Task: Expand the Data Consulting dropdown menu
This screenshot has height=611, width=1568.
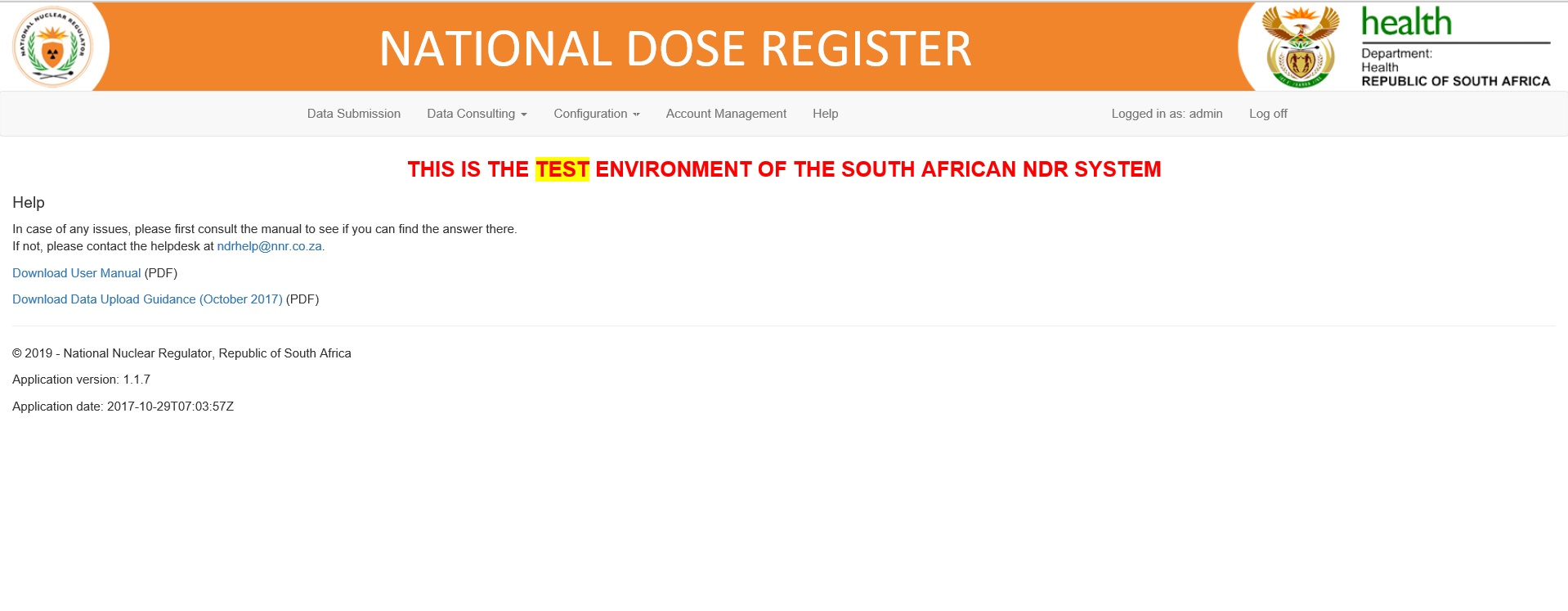Action: click(x=477, y=114)
